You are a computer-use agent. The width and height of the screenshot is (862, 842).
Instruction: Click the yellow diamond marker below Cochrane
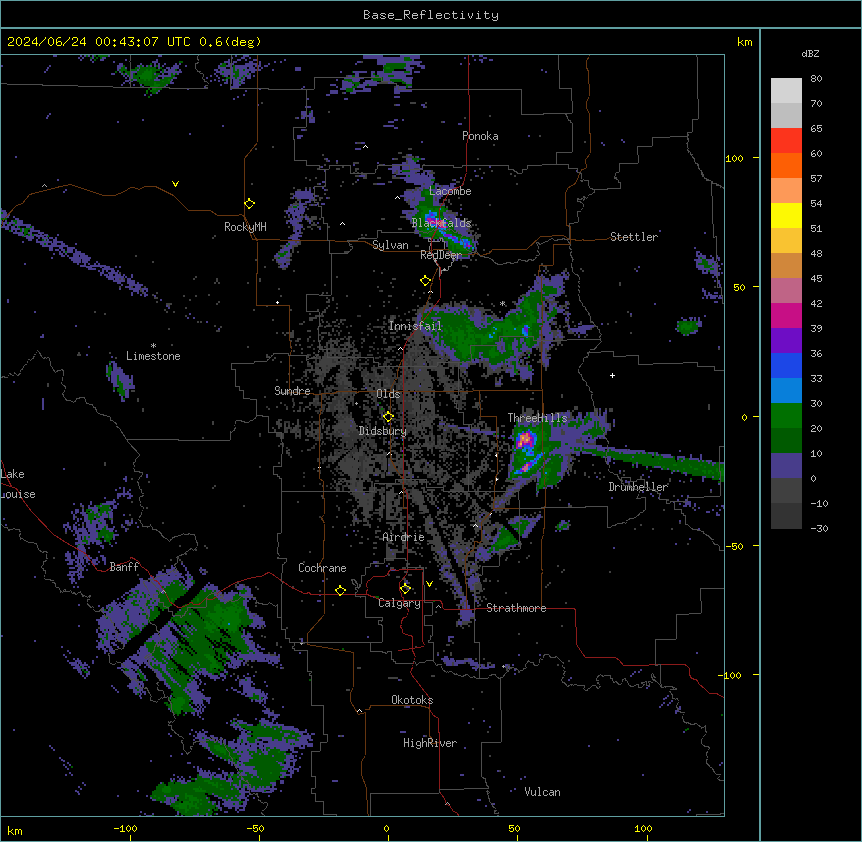click(x=340, y=590)
